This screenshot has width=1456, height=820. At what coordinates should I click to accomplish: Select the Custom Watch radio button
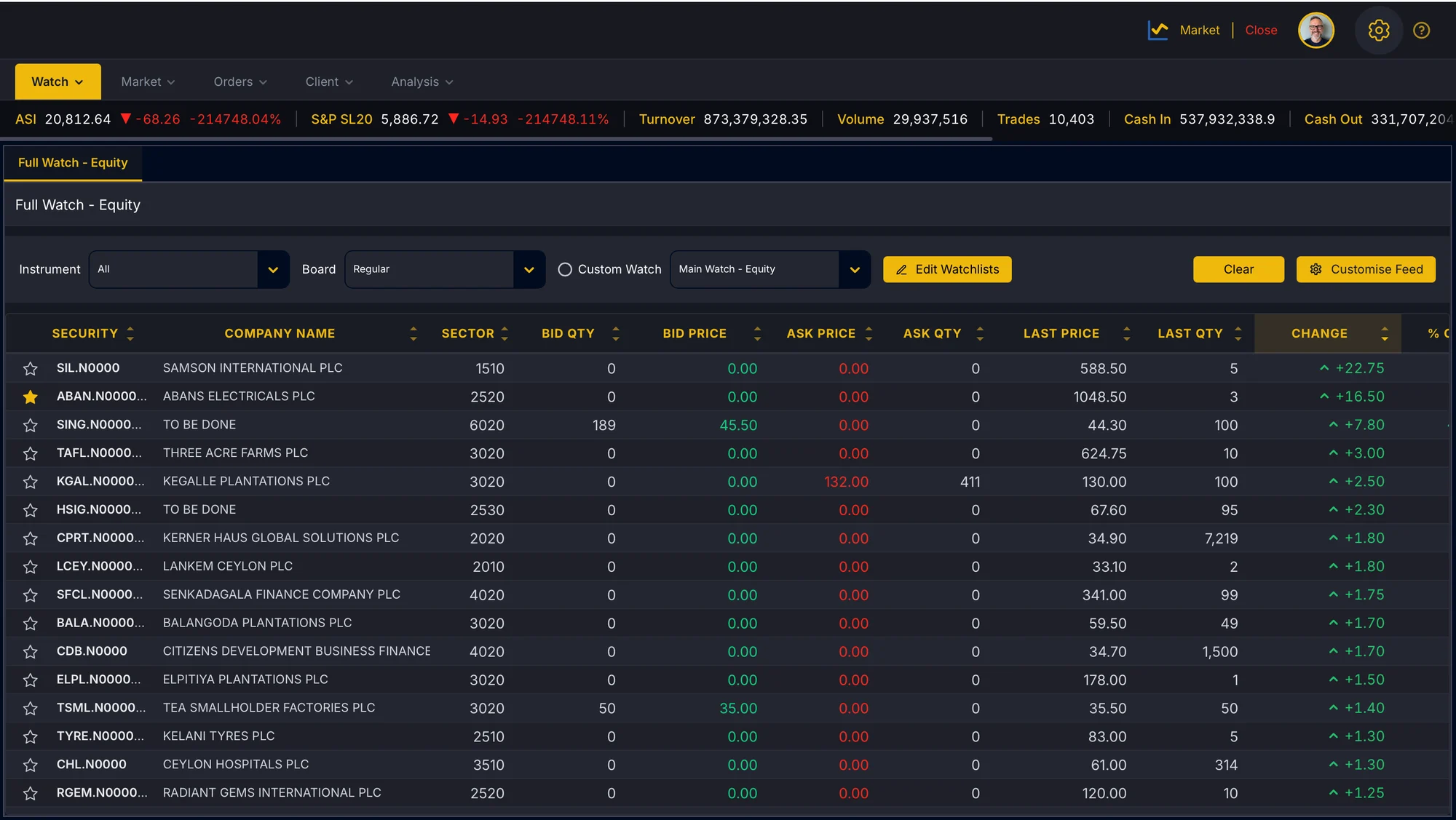[565, 269]
